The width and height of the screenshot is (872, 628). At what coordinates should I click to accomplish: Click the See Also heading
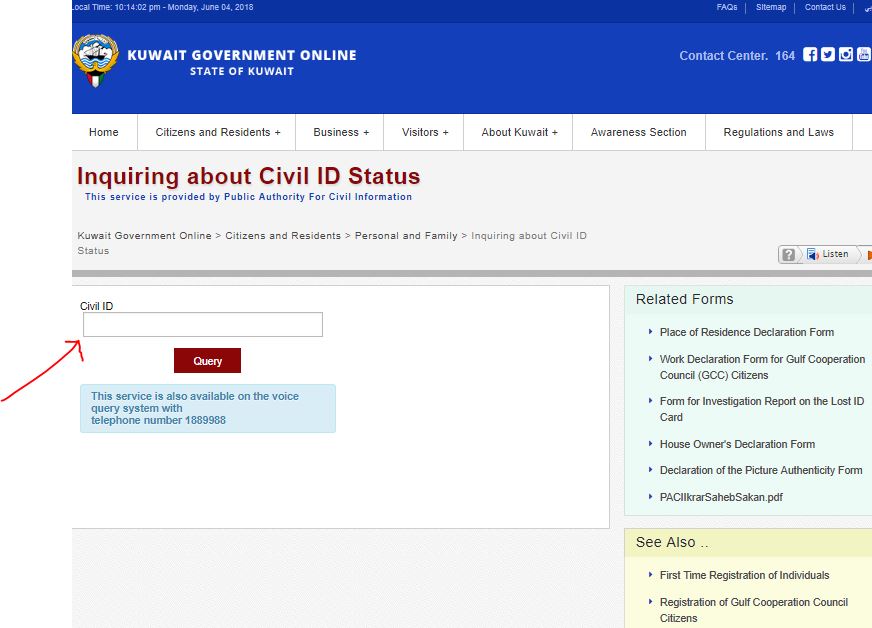672,542
